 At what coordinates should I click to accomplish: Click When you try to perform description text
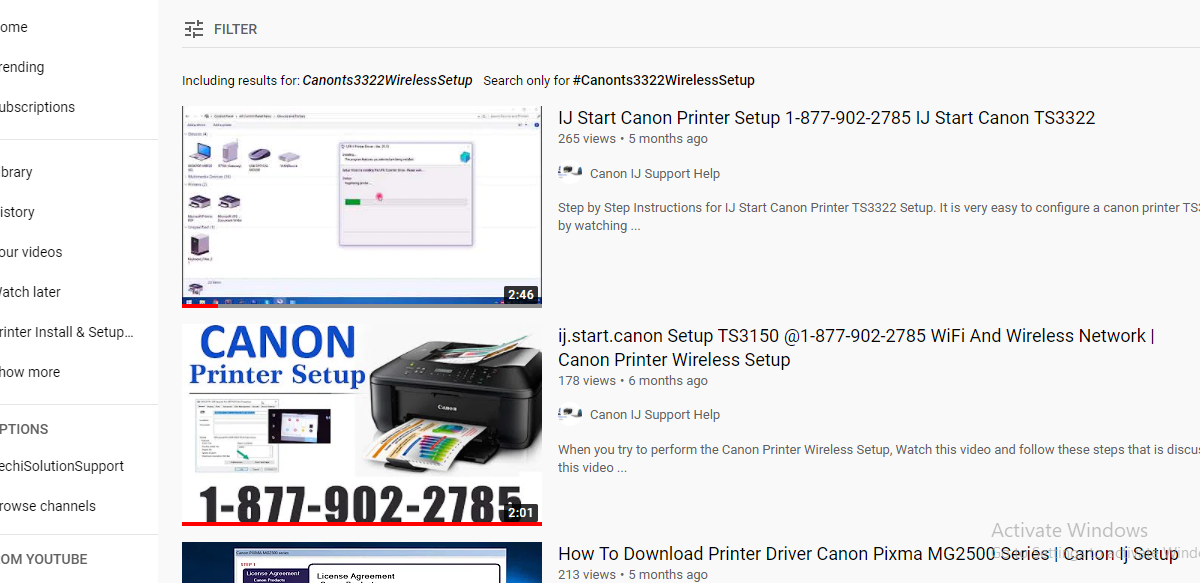click(879, 458)
